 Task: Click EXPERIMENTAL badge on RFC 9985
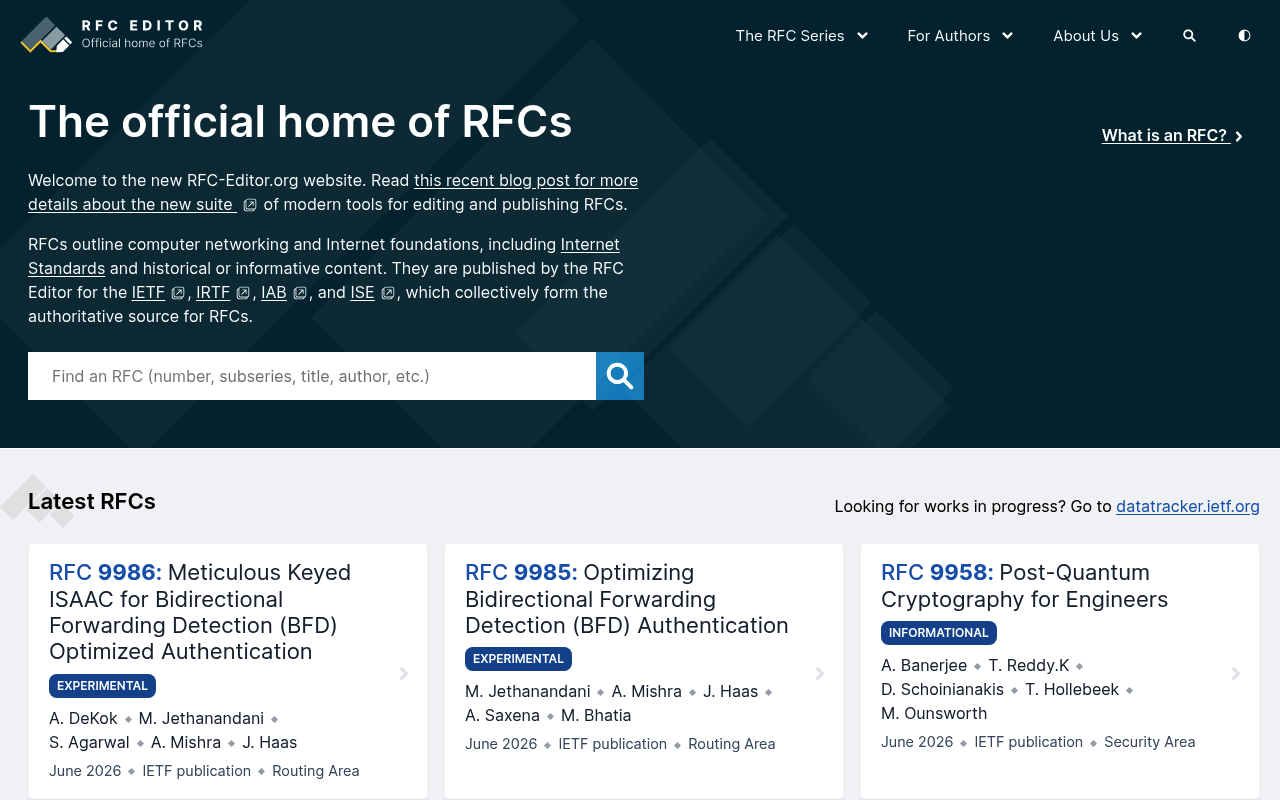(518, 659)
